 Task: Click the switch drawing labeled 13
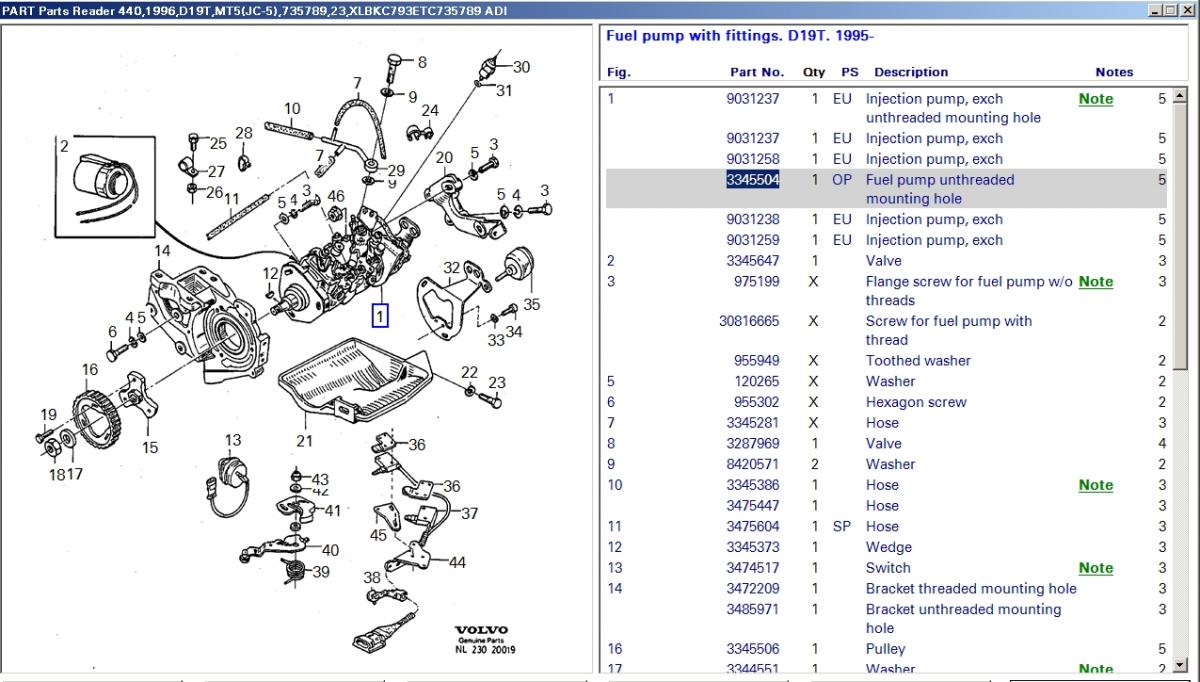[x=233, y=472]
